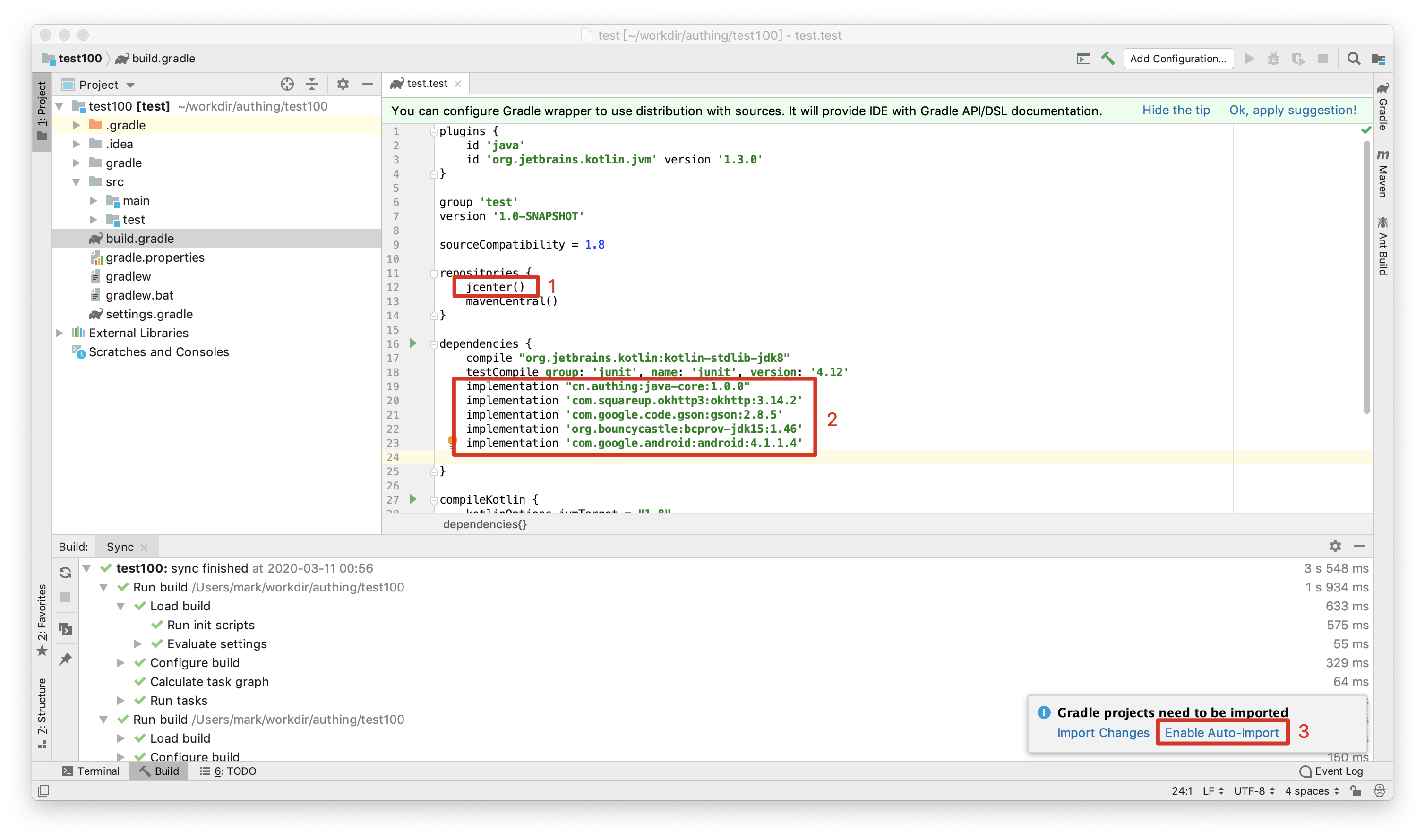Screen dimensions: 1425x840
Task: Click the 24:1 line column indicator
Action: point(1182,791)
